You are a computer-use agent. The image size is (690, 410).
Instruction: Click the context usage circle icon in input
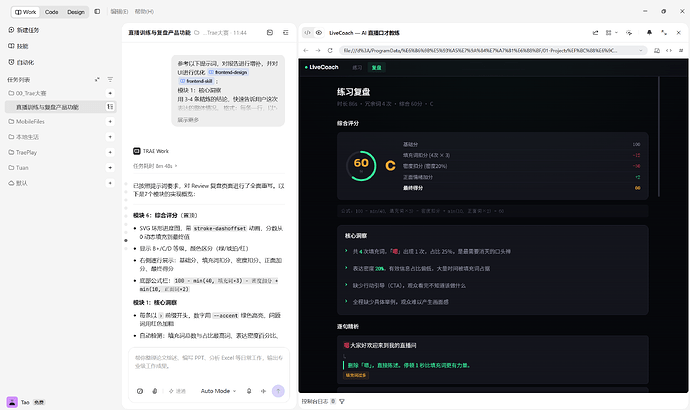pyautogui.click(x=140, y=391)
